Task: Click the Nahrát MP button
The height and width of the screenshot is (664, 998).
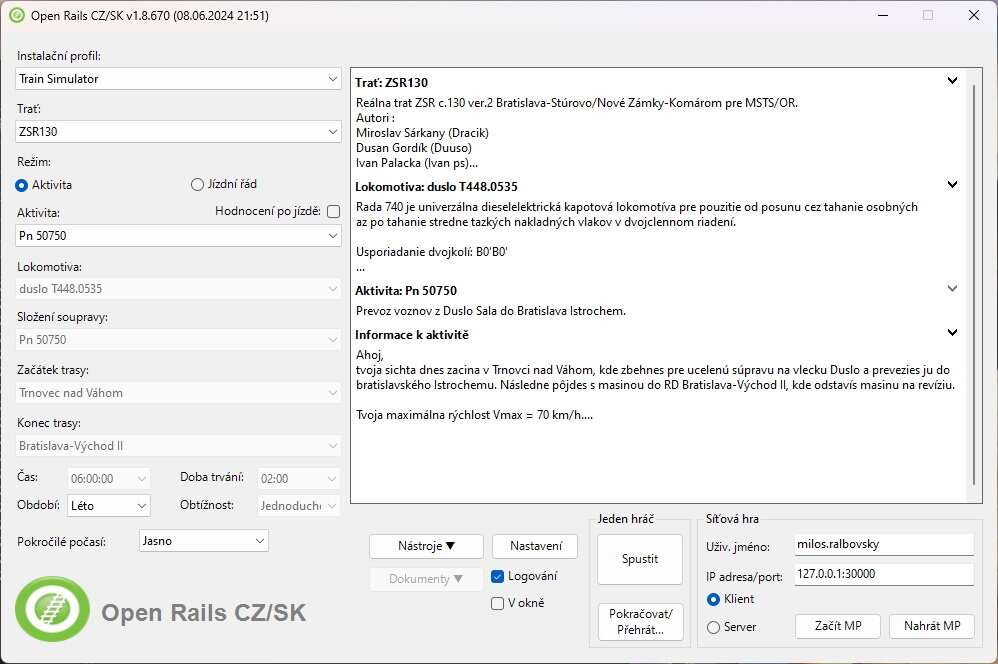Action: 932,626
